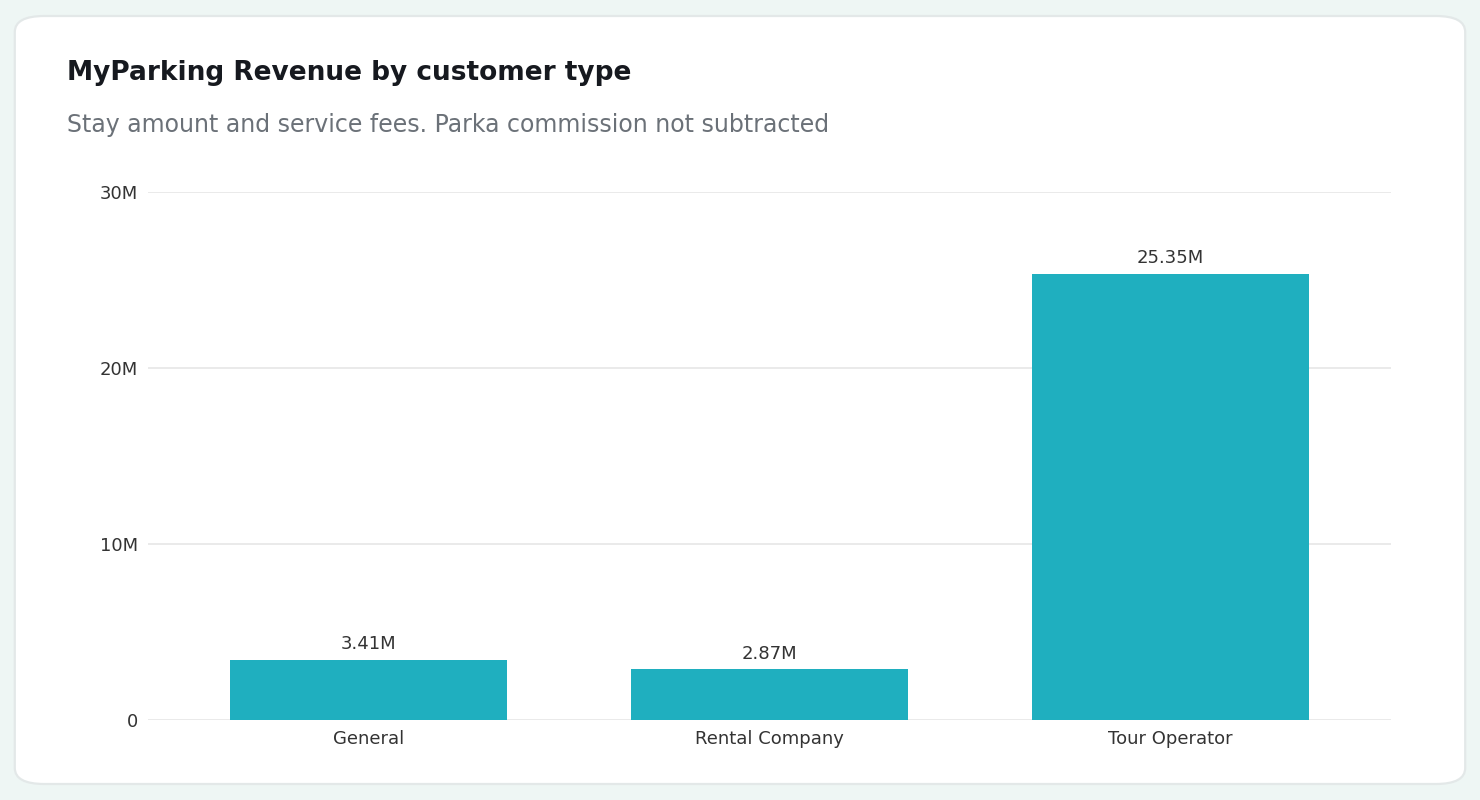Click the 20M y-axis tick label

(x=118, y=369)
